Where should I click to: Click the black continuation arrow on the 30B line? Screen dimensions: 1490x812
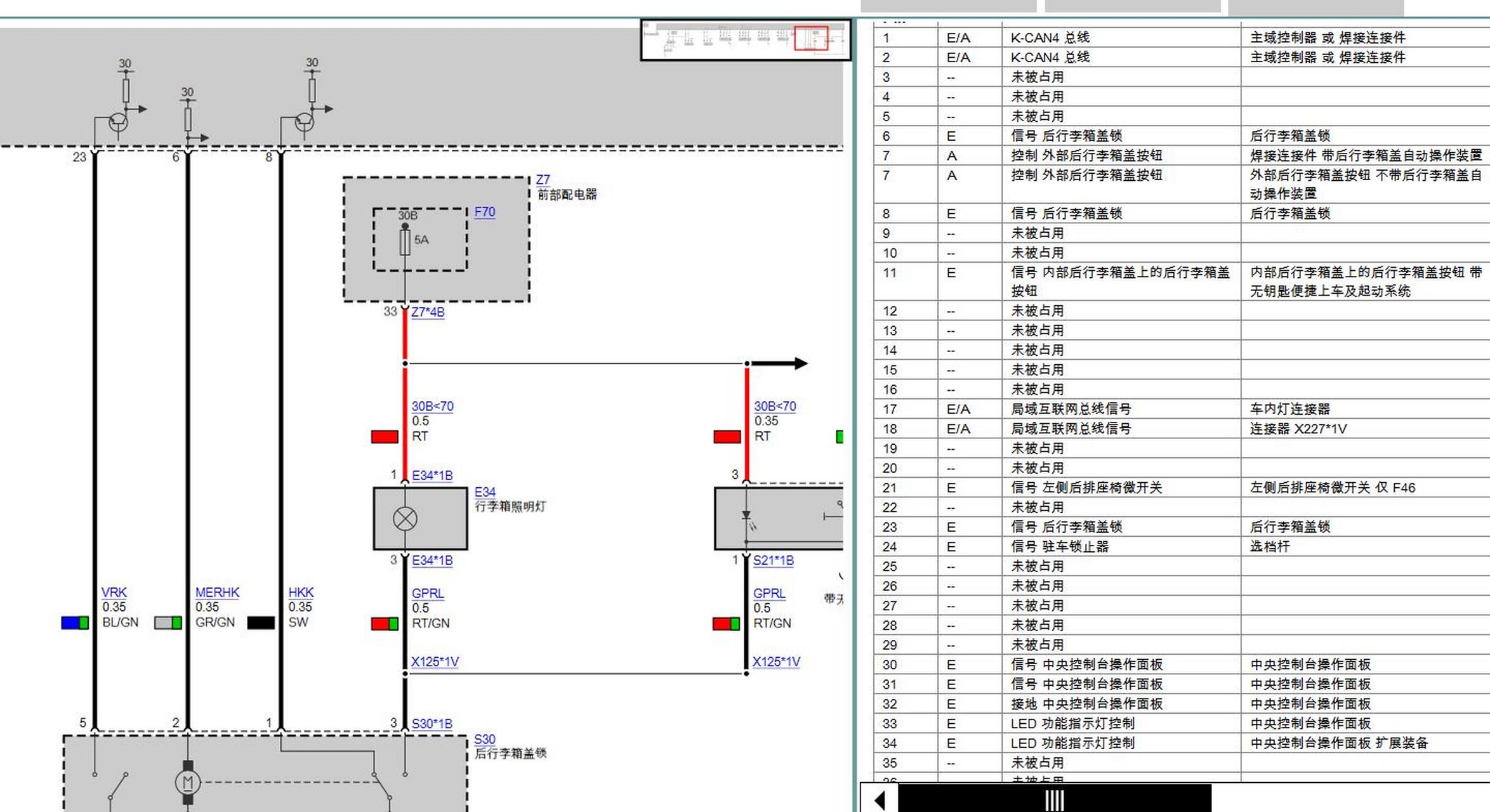(x=779, y=363)
